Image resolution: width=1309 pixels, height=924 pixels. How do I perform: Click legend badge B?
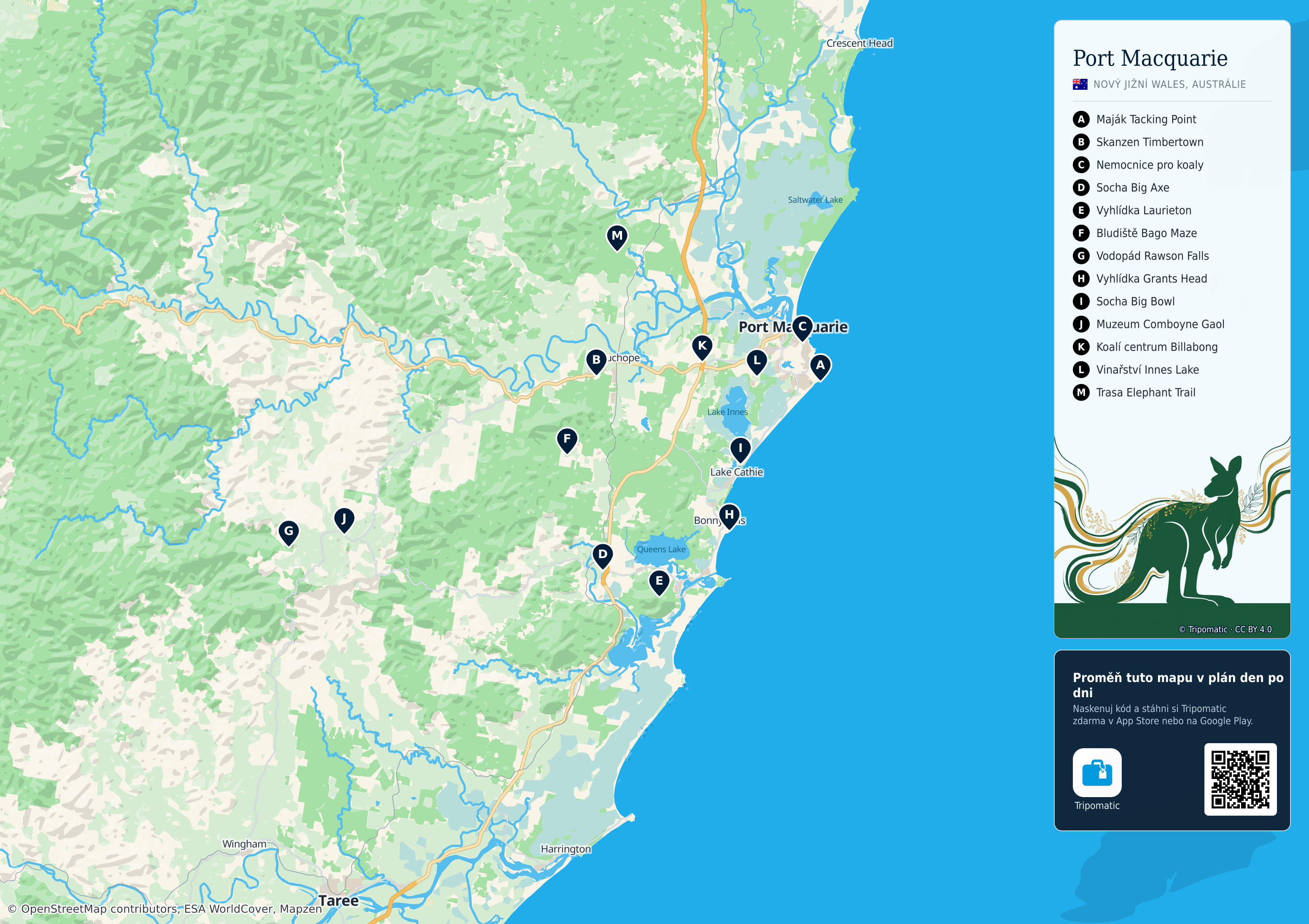pyautogui.click(x=1081, y=142)
